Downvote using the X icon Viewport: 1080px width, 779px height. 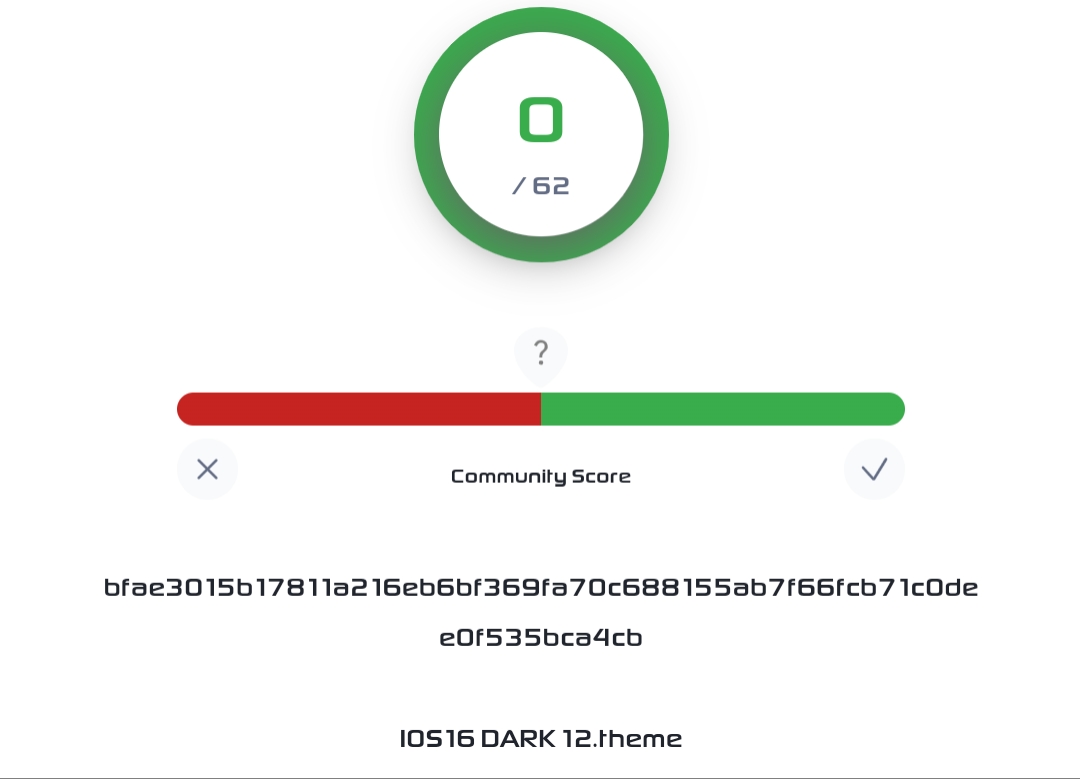click(x=207, y=469)
